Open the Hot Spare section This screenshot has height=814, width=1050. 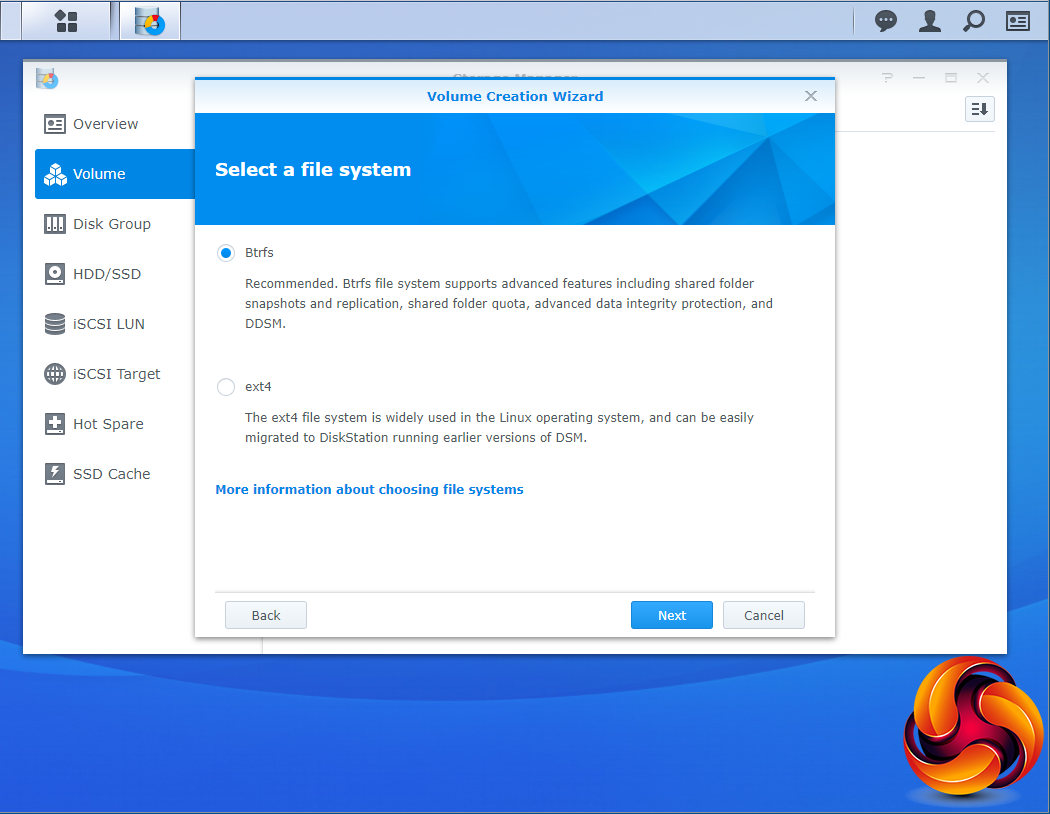pos(115,424)
